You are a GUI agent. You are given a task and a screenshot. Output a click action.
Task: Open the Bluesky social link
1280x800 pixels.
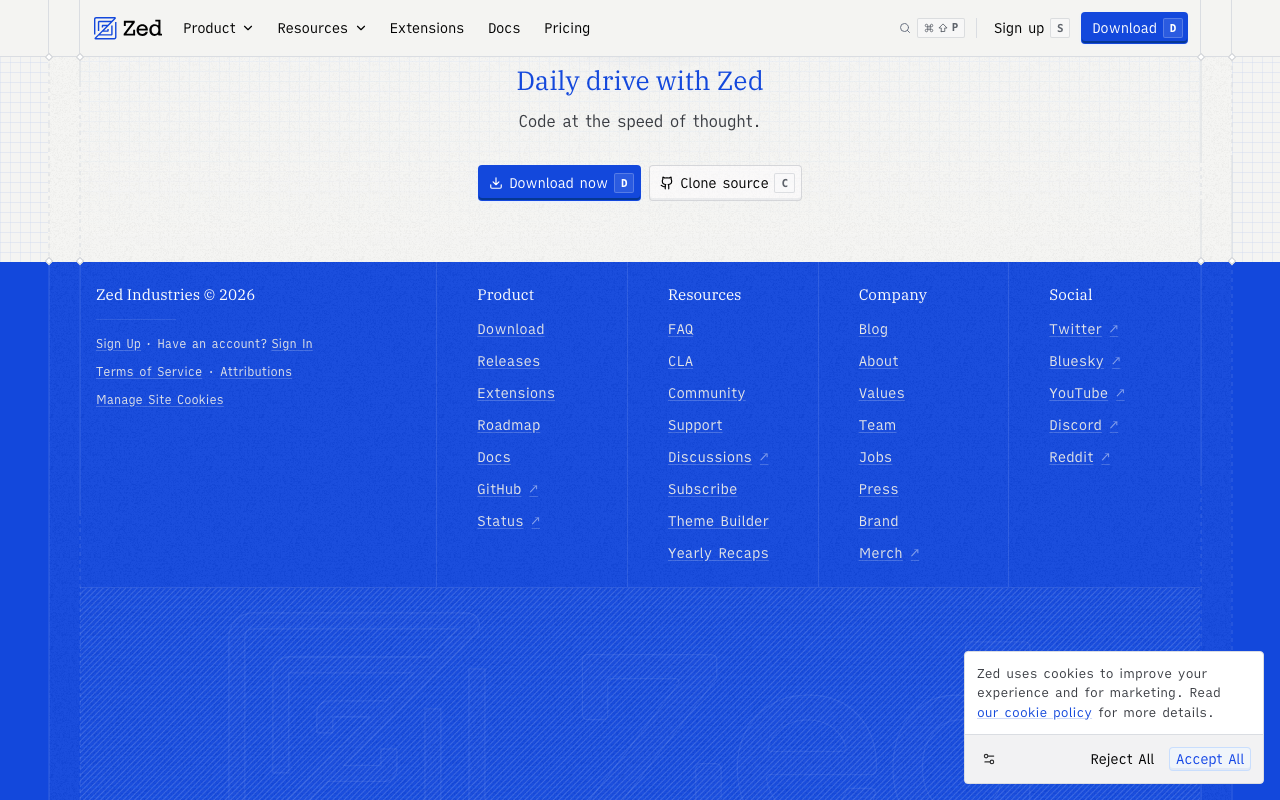[x=1076, y=361]
